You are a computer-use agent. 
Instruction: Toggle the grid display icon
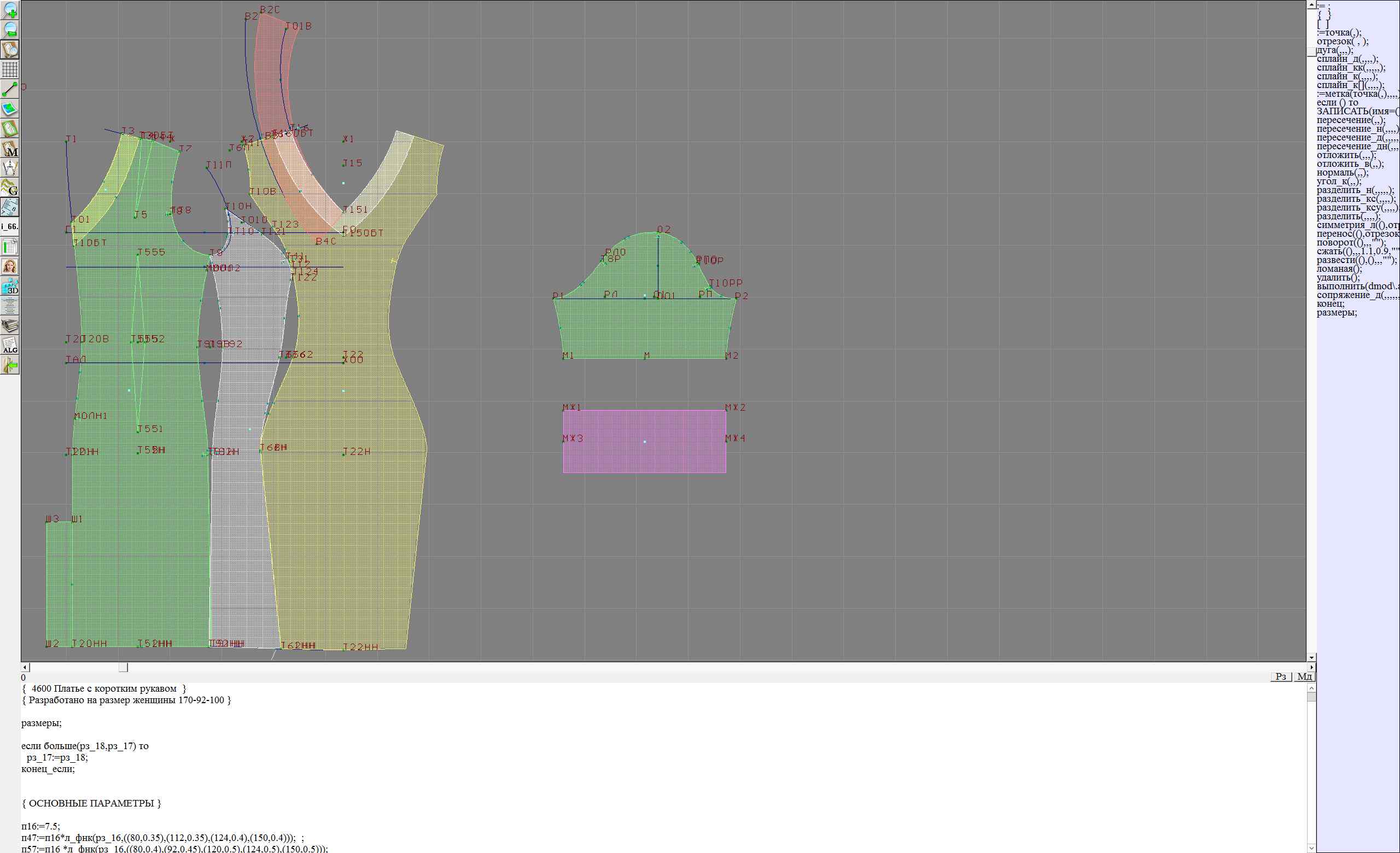(x=10, y=69)
